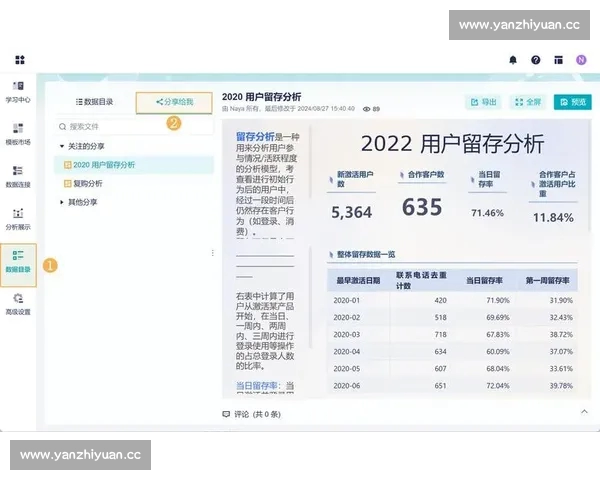This screenshot has width=600, height=480.
Task: Click the 2022 用户留存分析 dashboard title
Action: point(452,144)
